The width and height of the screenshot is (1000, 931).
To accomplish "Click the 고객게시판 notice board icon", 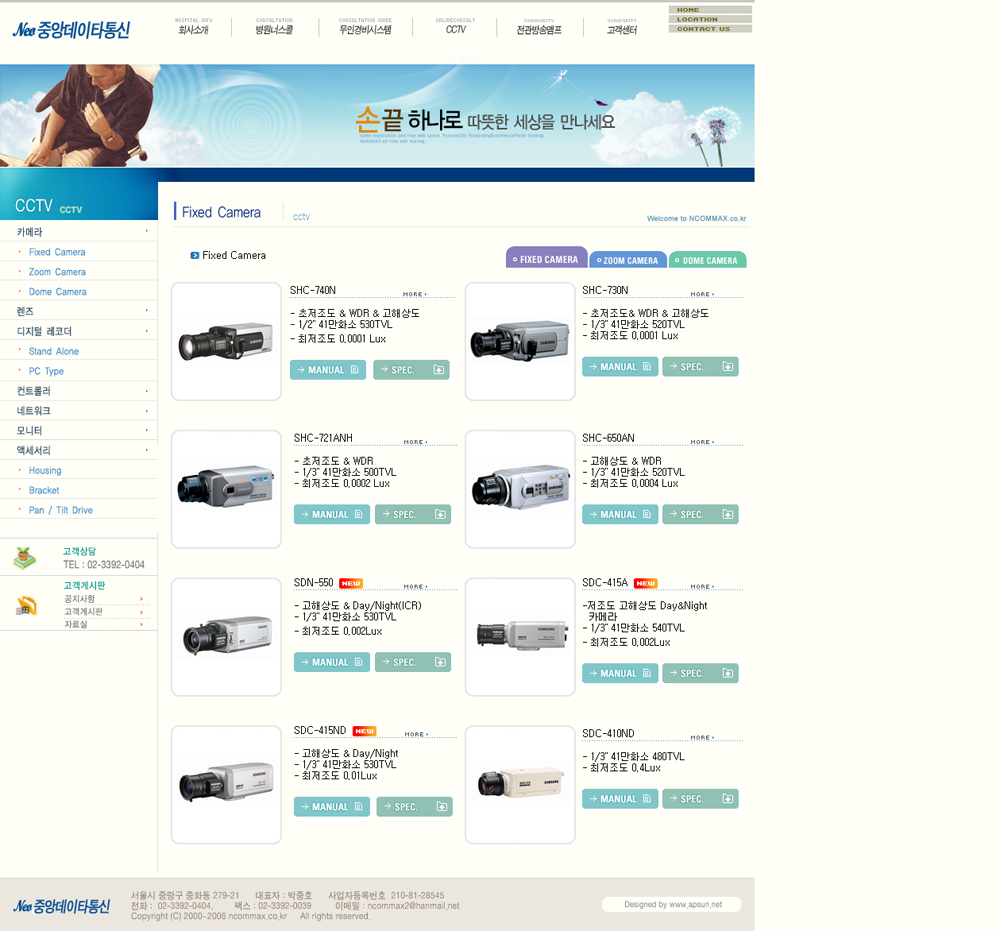I will point(26,605).
